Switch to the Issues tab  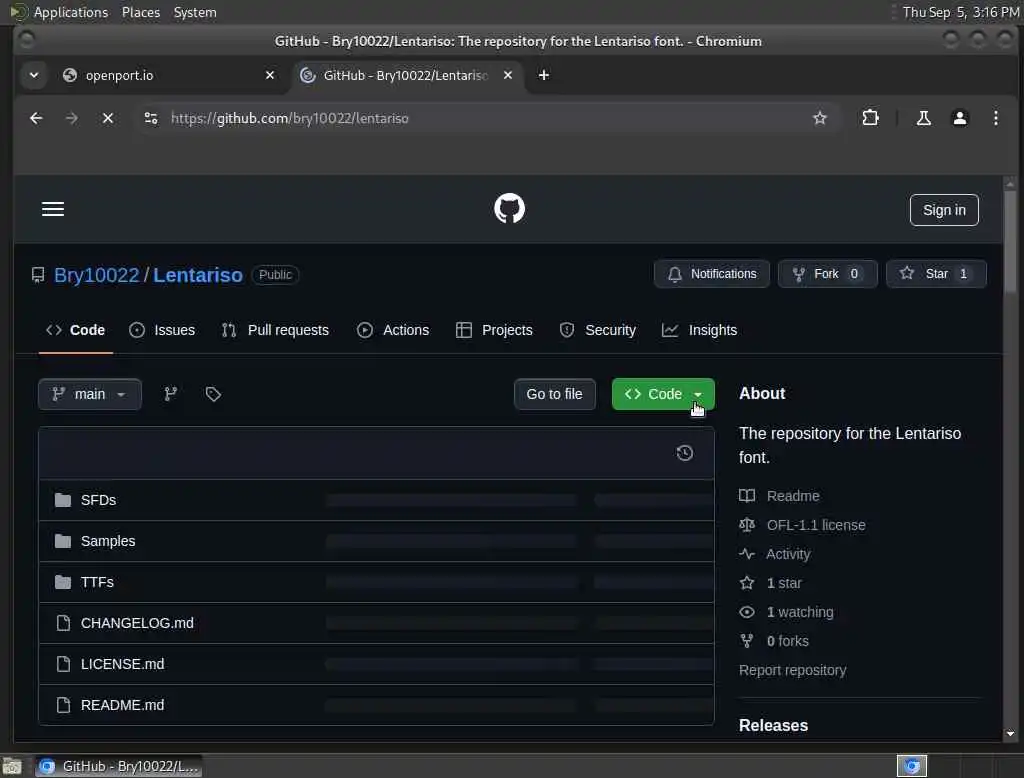162,331
